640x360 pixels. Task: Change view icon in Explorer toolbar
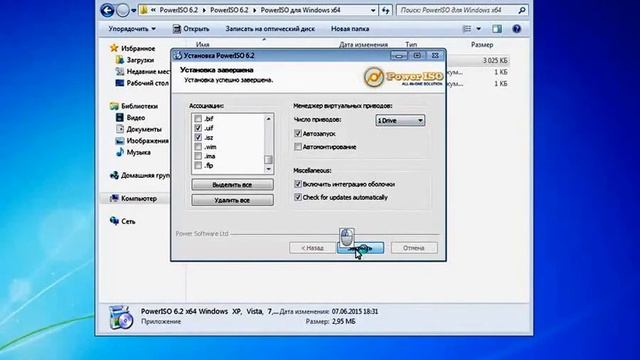(467, 29)
